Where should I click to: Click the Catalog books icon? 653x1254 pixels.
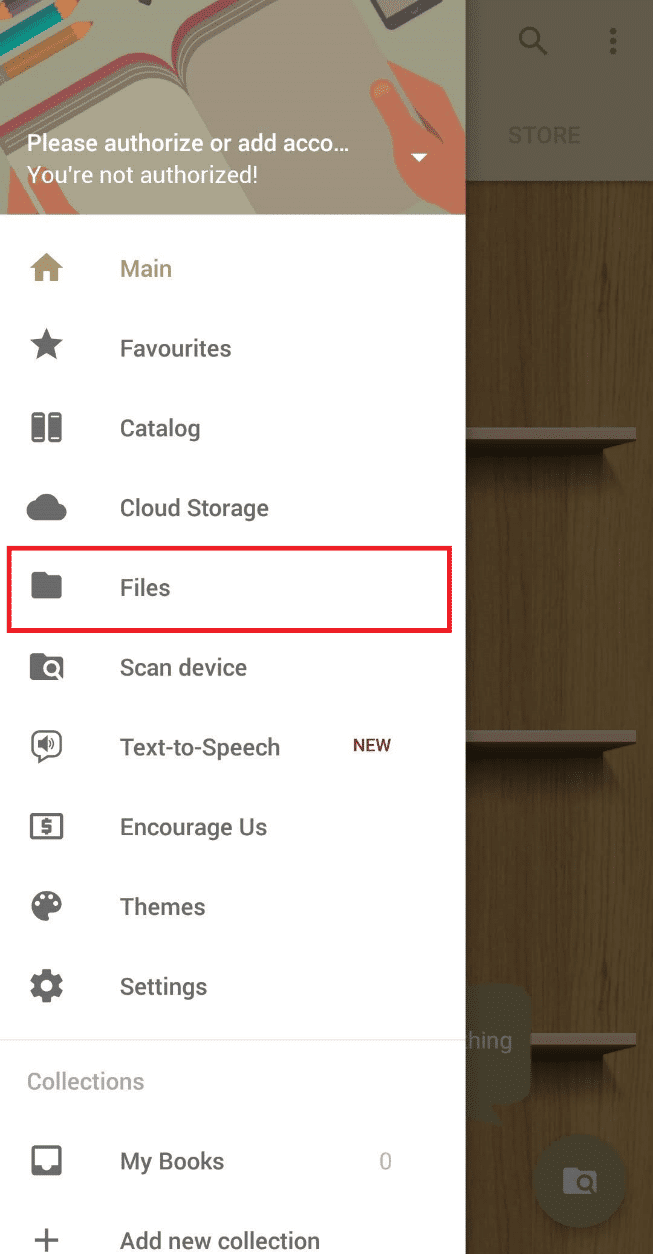coord(46,427)
